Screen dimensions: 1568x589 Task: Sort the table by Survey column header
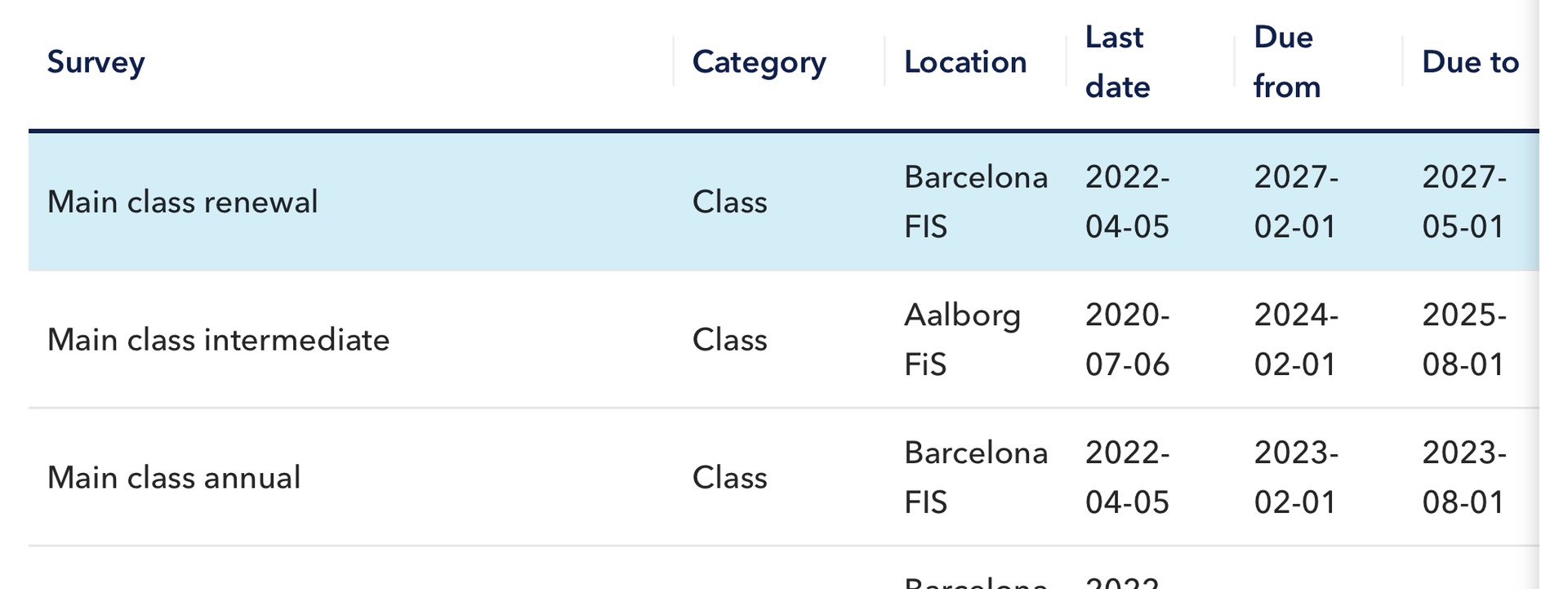(x=96, y=62)
